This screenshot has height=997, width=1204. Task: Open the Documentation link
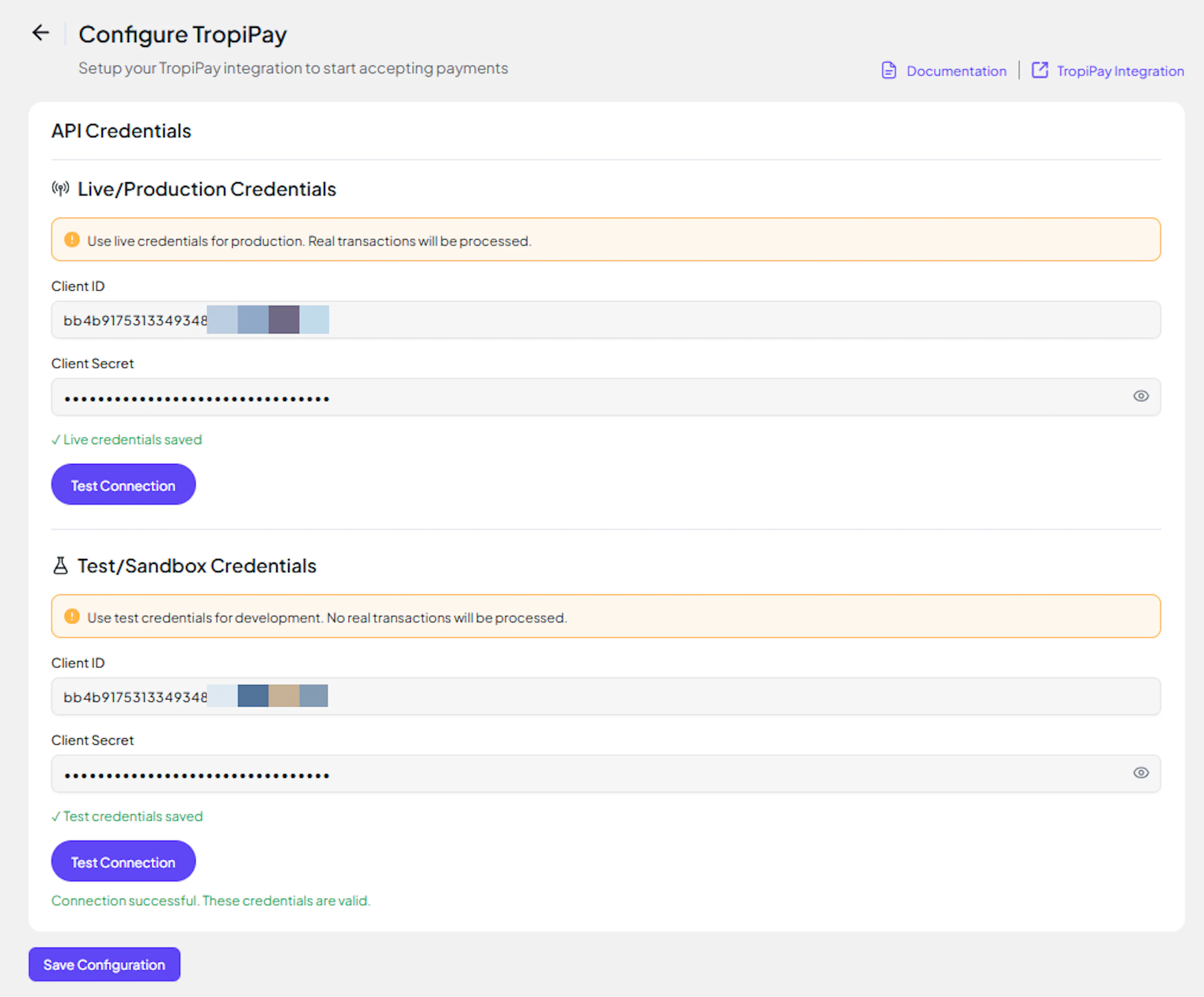click(956, 71)
